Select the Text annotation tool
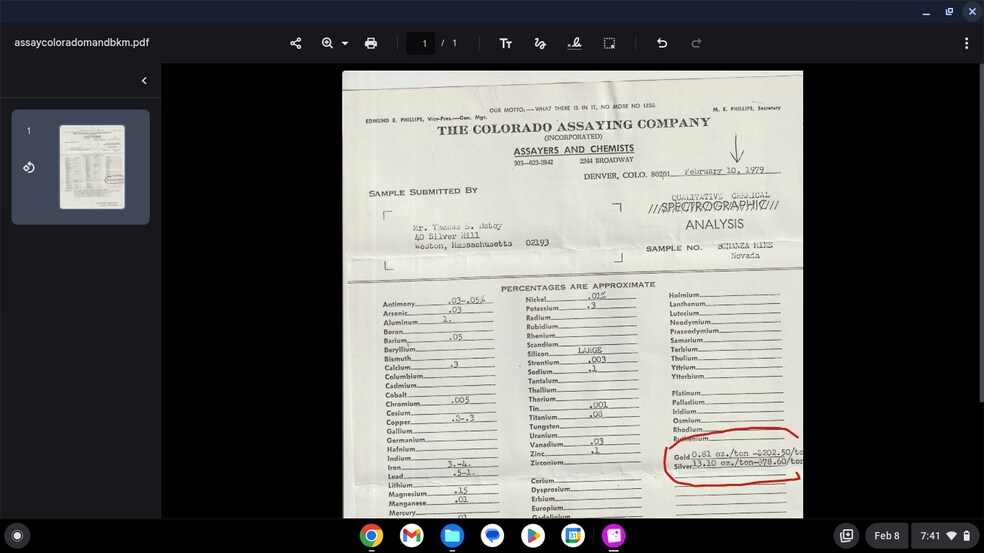Screen dimensions: 984x553 (506, 43)
